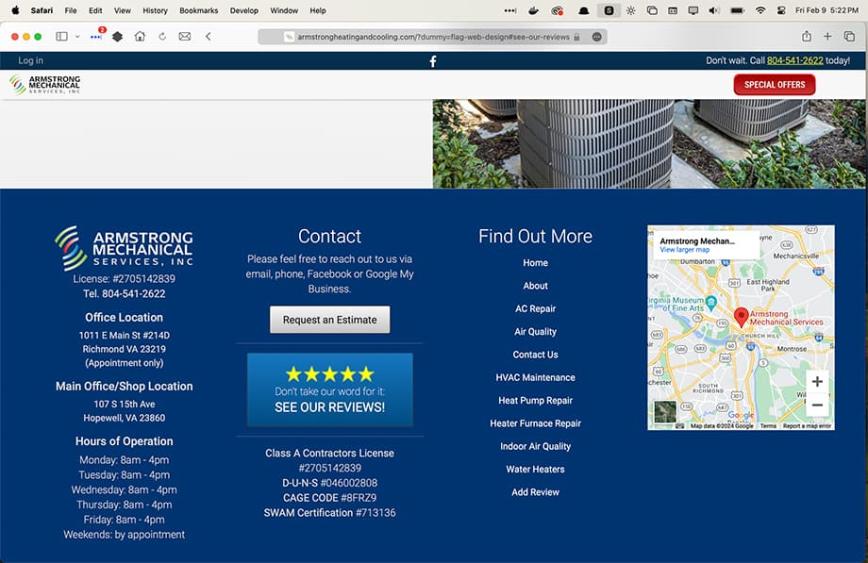Click the mail envelope toolbar icon
The height and width of the screenshot is (563, 868).
pos(184,37)
